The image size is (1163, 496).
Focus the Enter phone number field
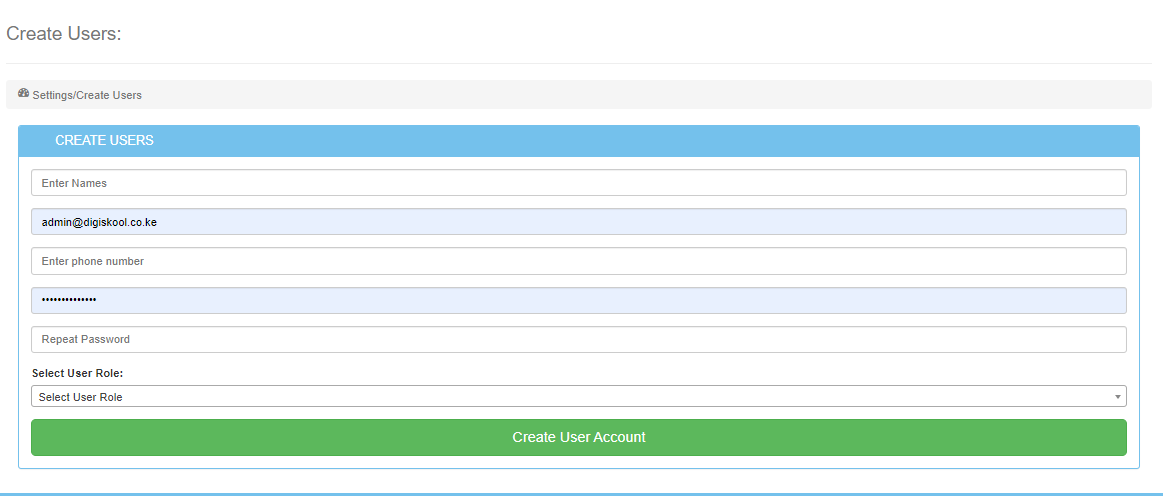578,261
